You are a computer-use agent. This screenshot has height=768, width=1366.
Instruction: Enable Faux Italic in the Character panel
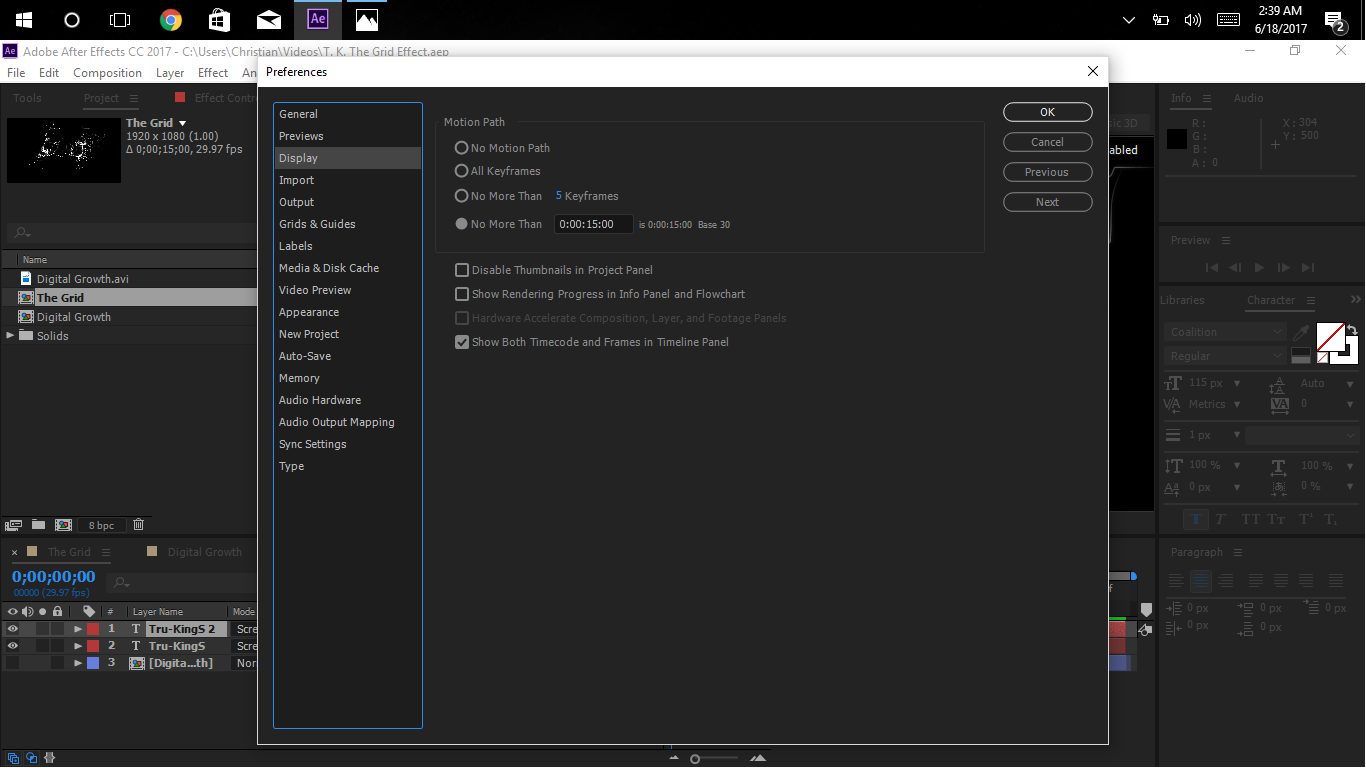click(1221, 519)
